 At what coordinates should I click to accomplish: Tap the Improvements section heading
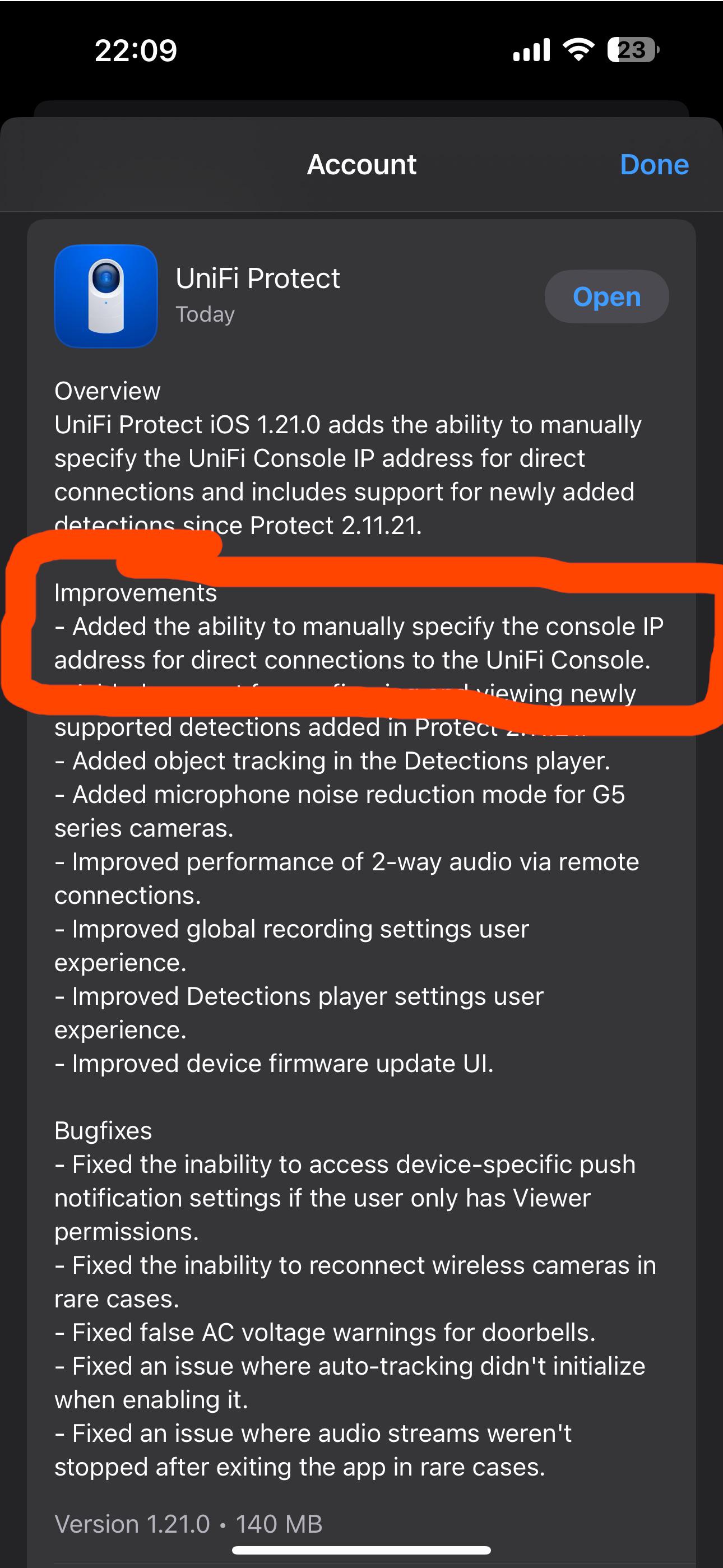tap(136, 592)
